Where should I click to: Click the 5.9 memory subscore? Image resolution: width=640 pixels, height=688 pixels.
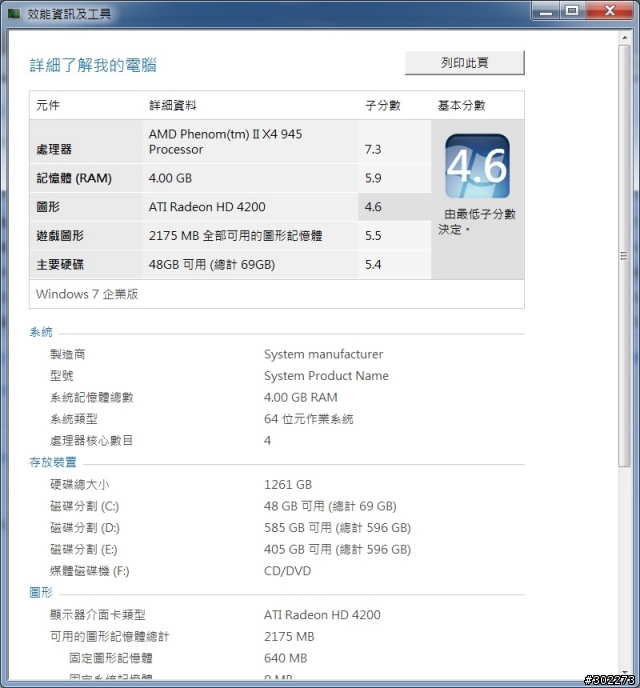coord(373,178)
